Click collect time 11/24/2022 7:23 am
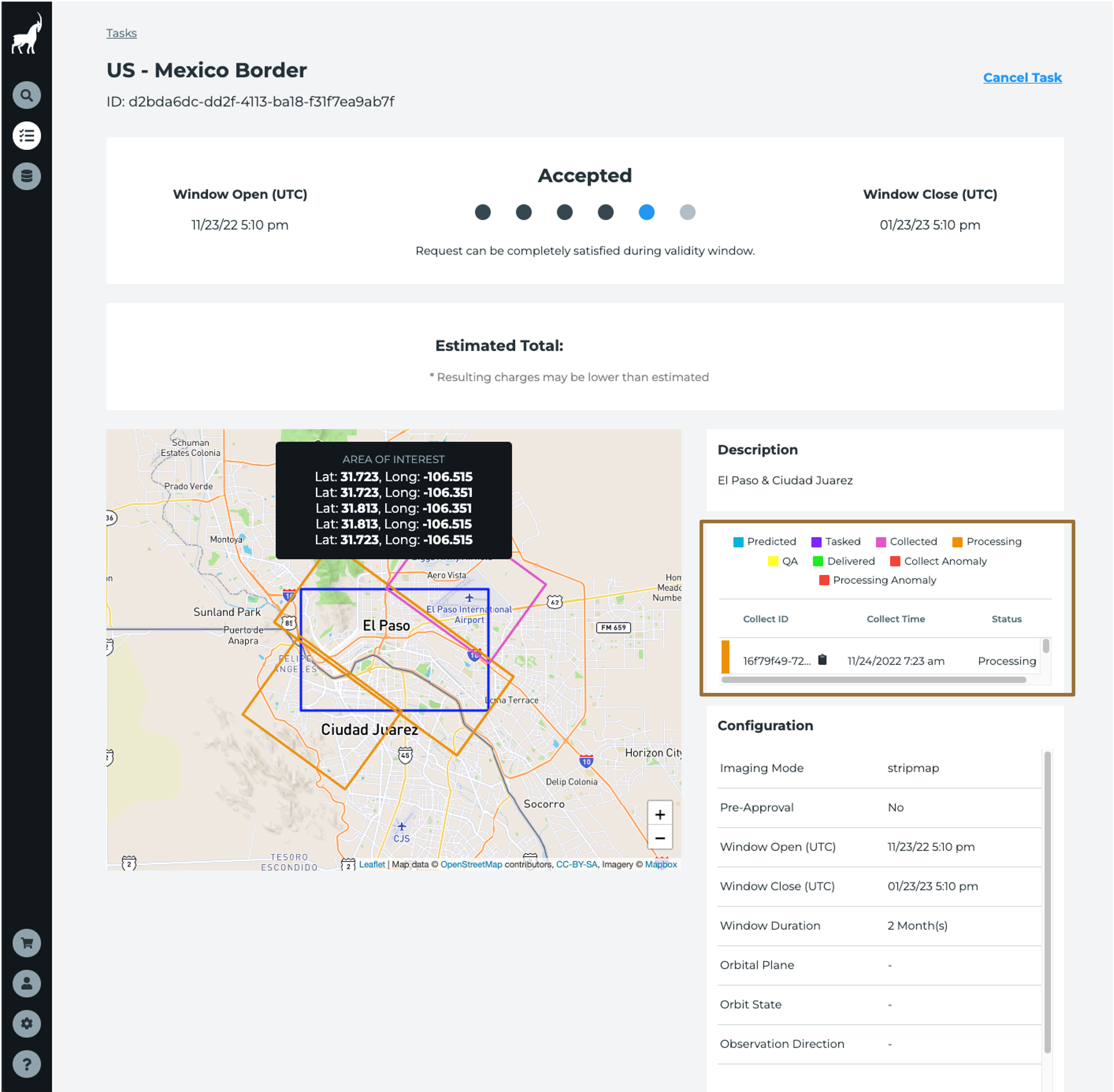This screenshot has width=1114, height=1092. [895, 661]
